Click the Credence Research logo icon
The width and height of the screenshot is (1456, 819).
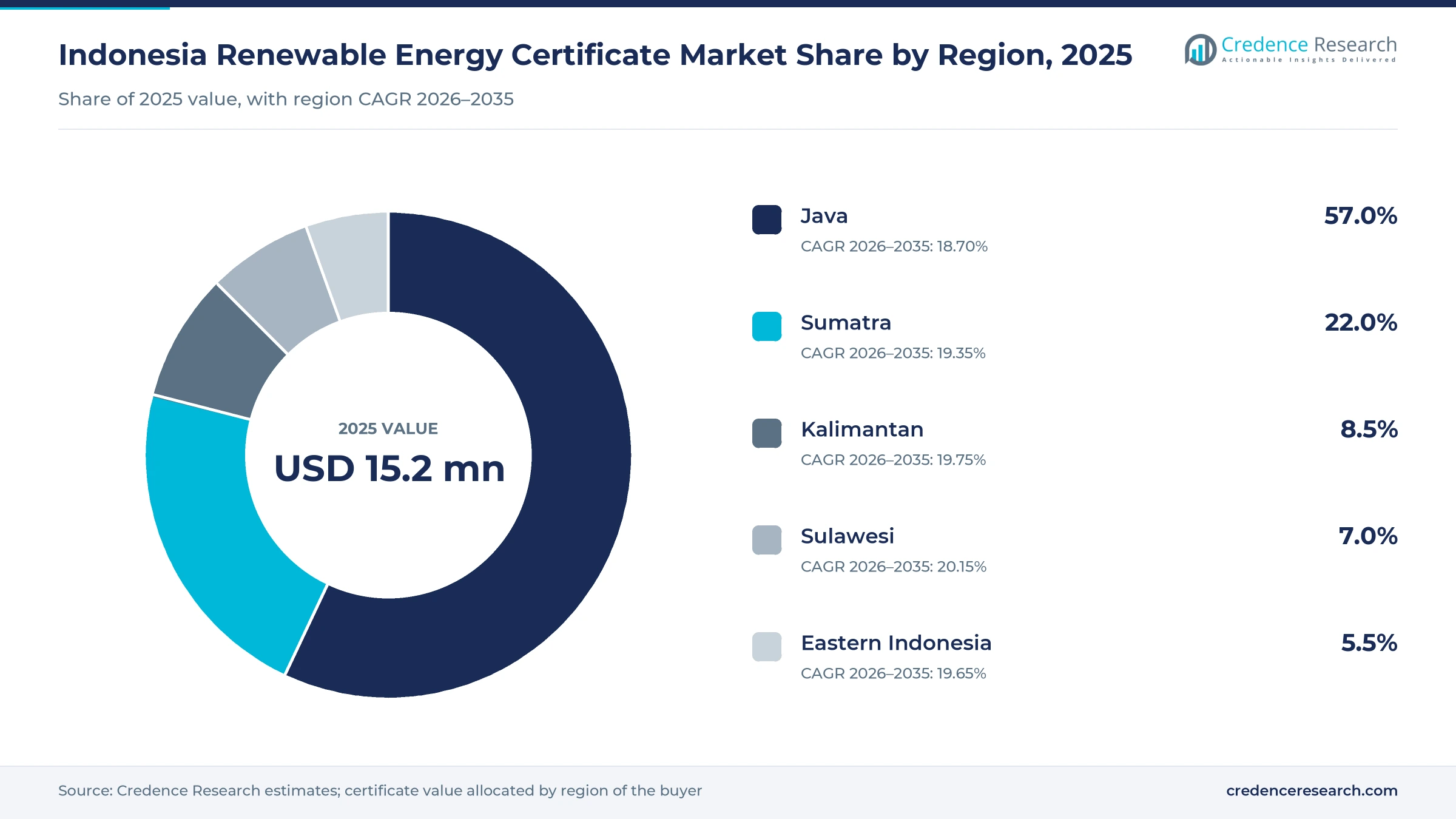(1200, 50)
